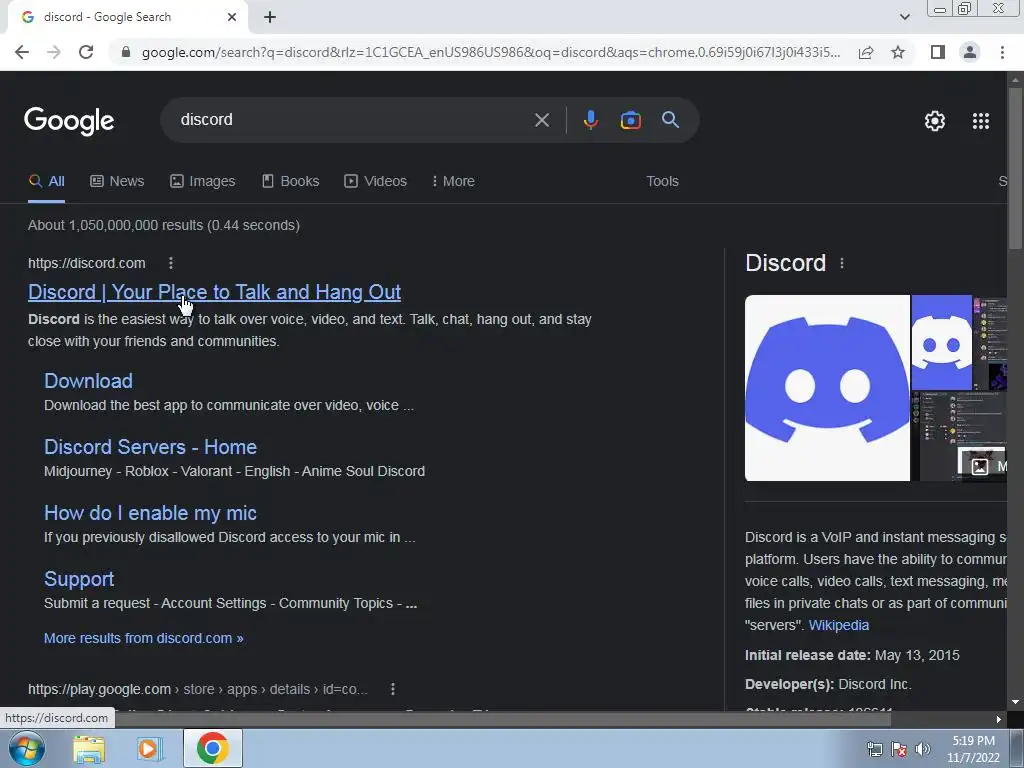Open How do I enable my mic link
This screenshot has width=1024, height=768.
tap(150, 513)
